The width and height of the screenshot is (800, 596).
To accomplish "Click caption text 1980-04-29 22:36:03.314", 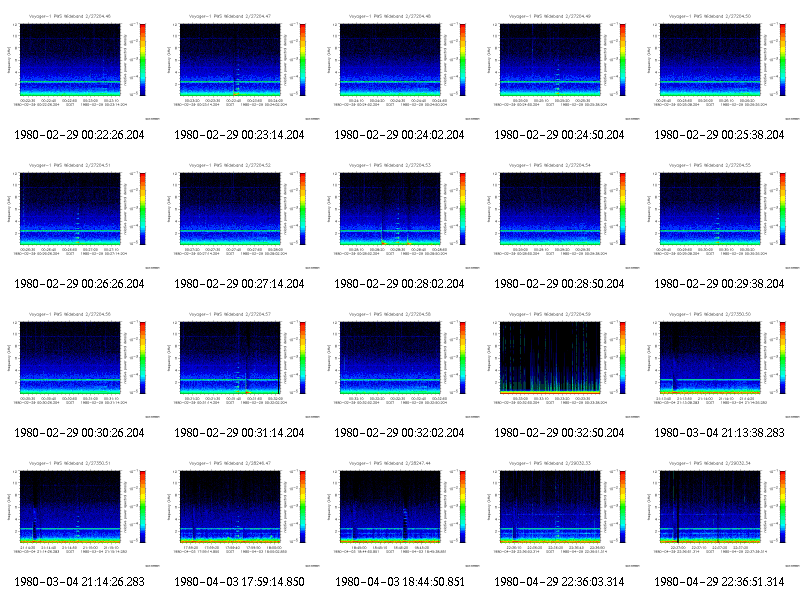I will [560, 582].
